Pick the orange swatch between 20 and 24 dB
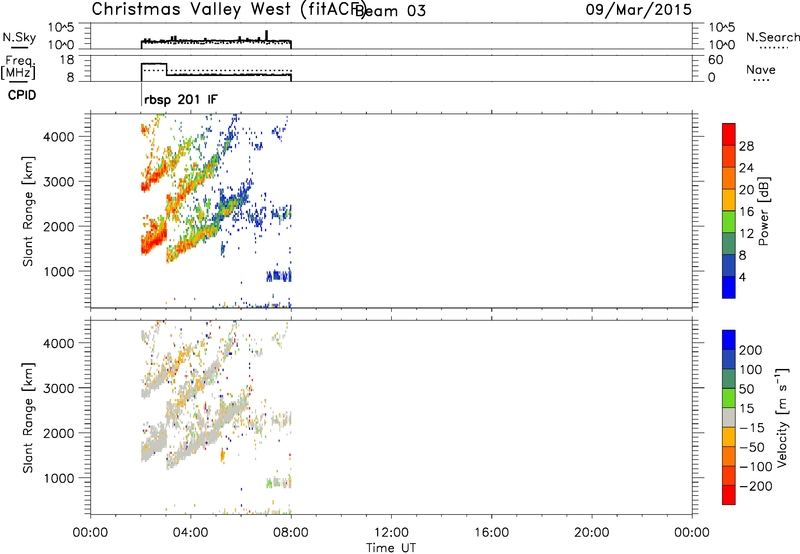Image resolution: width=800 pixels, height=554 pixels. coord(729,178)
